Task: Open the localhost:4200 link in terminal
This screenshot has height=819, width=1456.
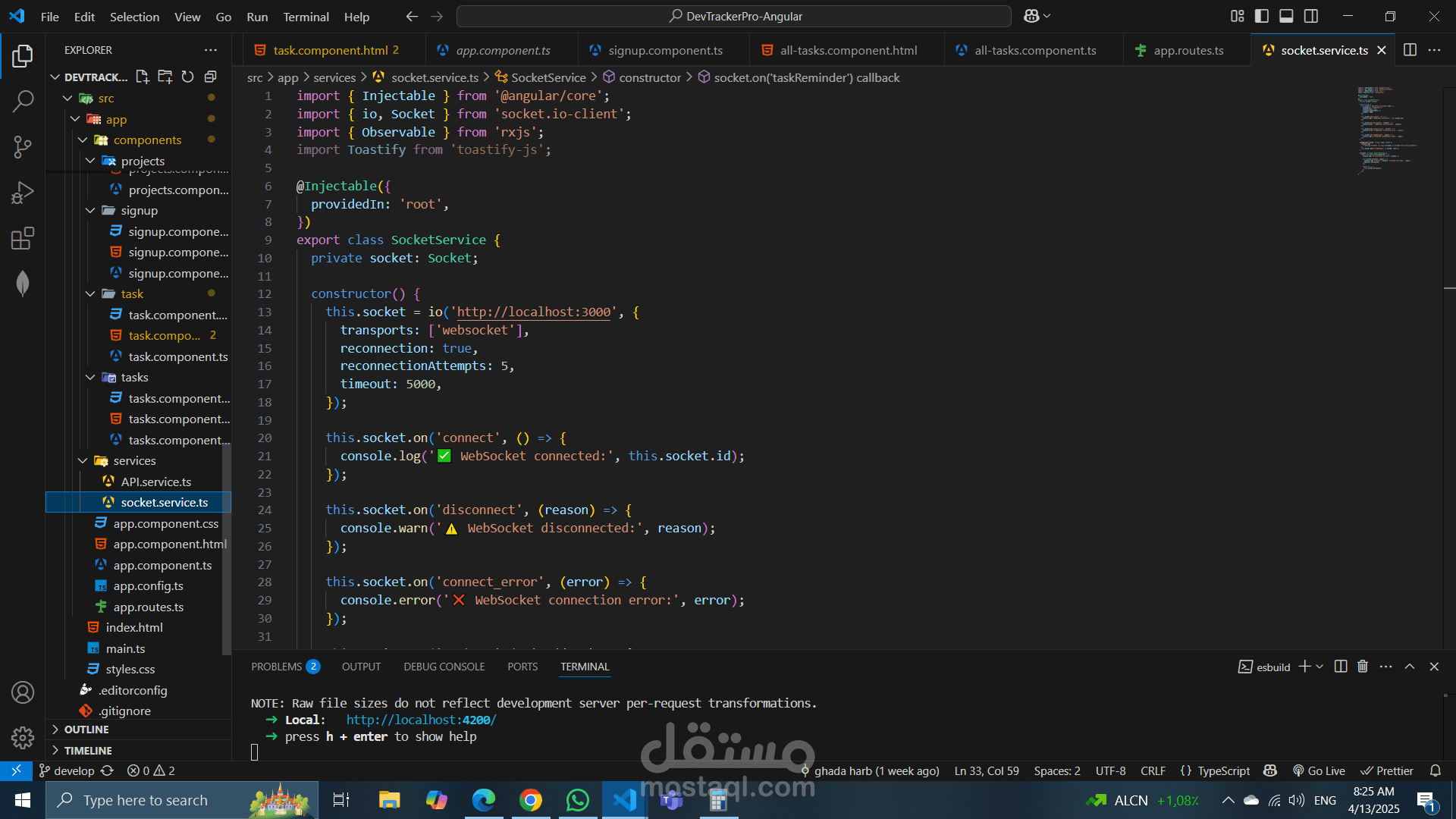Action: 421,720
